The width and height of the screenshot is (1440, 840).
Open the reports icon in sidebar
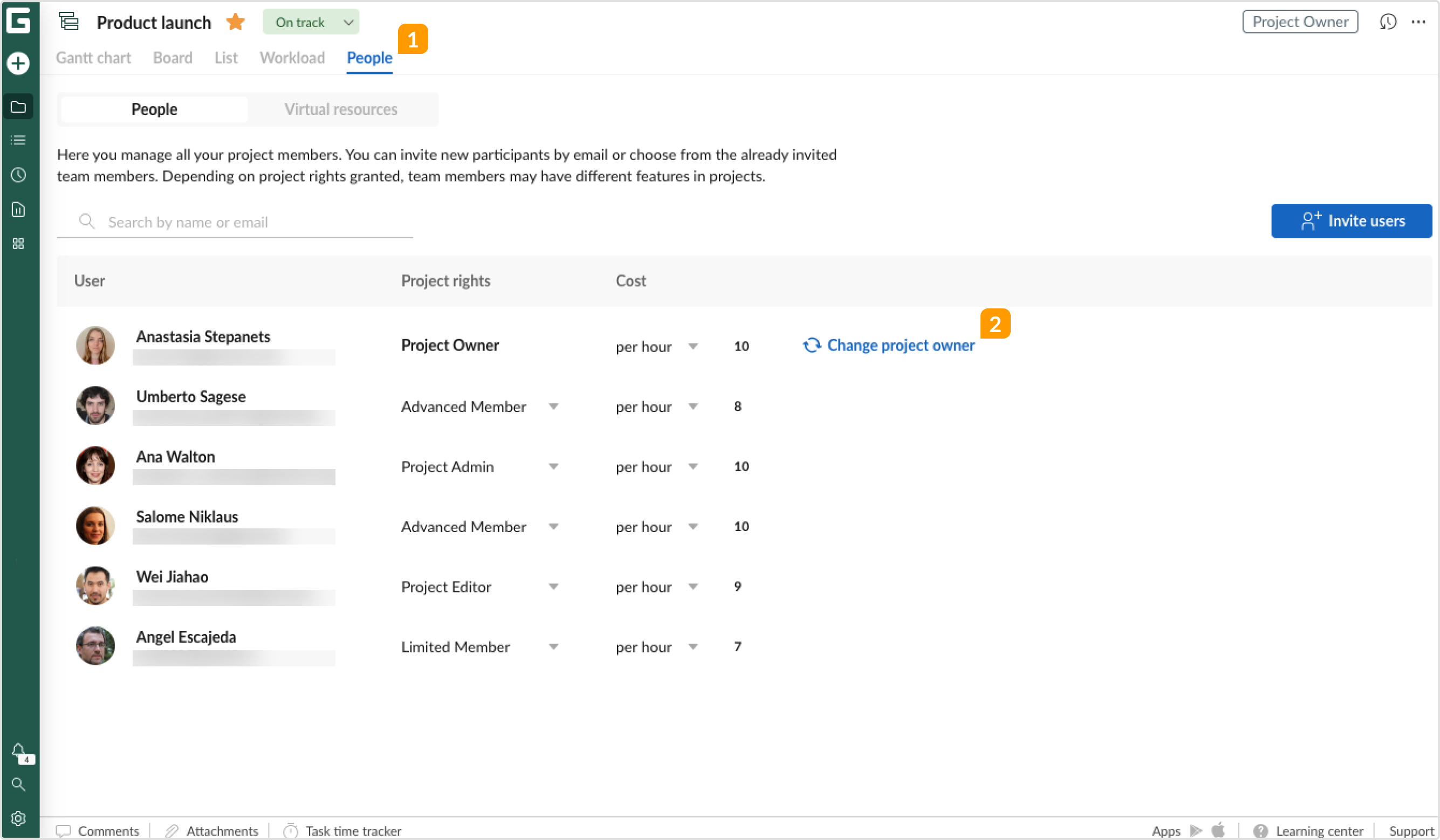click(18, 209)
